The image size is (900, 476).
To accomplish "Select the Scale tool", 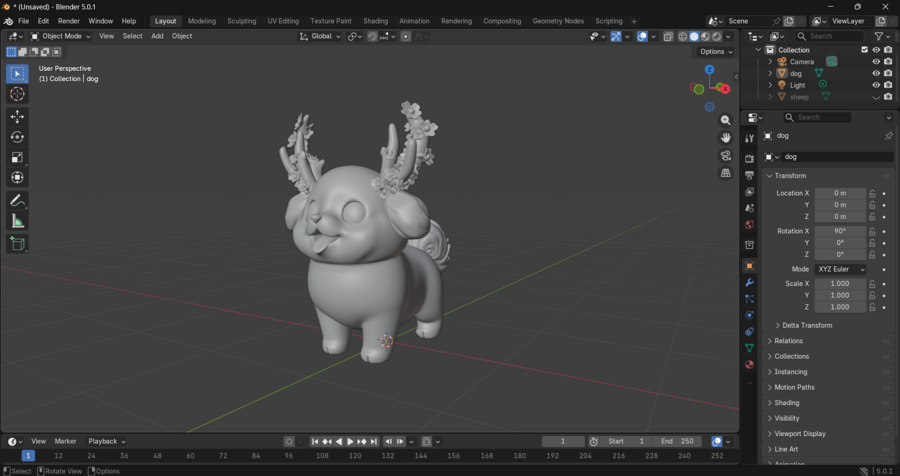I will click(x=17, y=157).
